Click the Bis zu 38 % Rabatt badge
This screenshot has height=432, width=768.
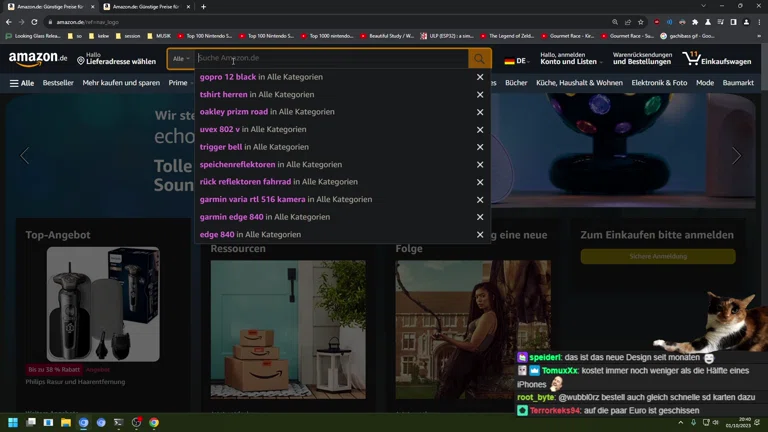[x=54, y=369]
